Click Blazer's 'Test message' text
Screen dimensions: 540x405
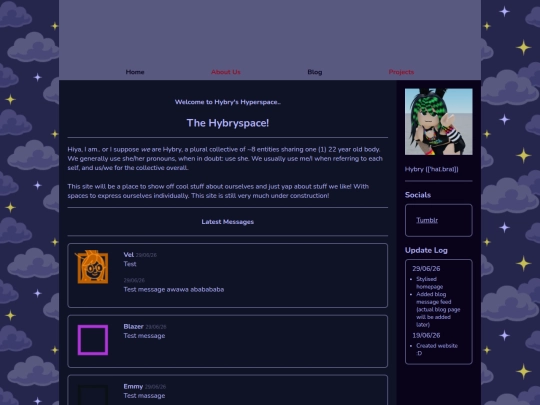pos(144,336)
